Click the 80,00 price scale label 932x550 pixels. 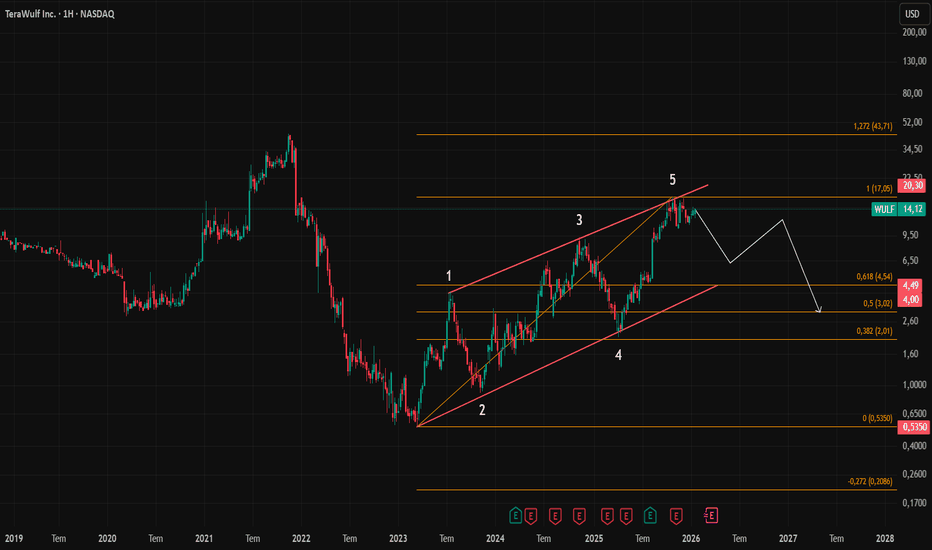[x=912, y=93]
